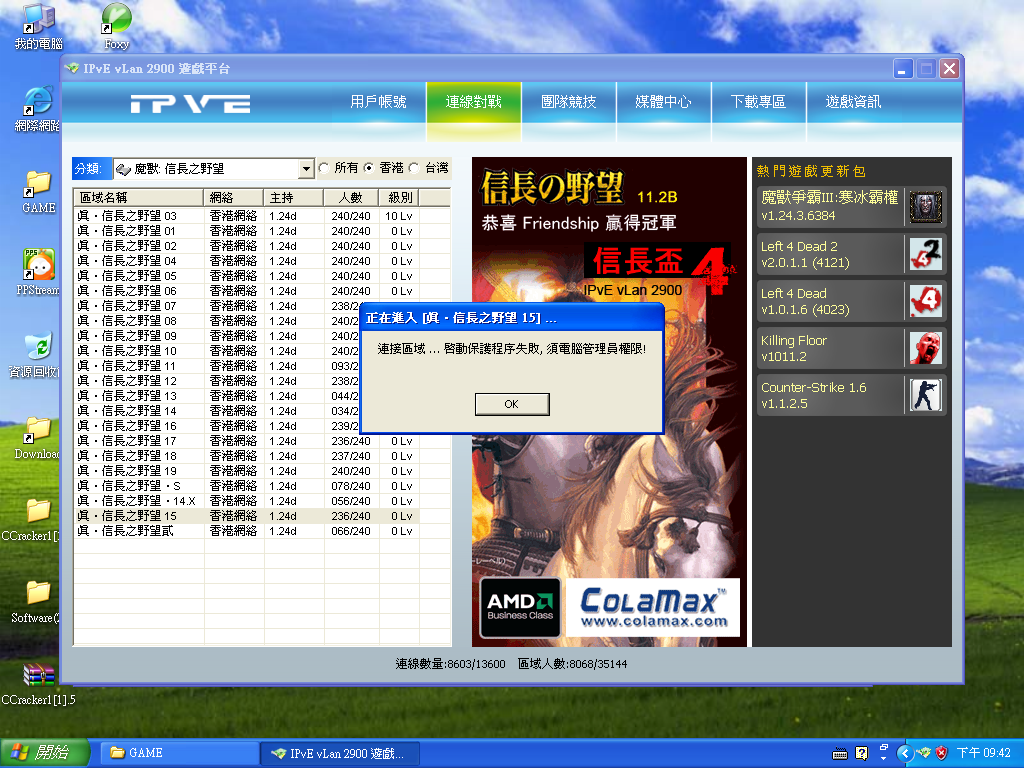Viewport: 1024px width, 768px height.
Task: Click the Counter-Strike 1.6 icon
Action: (926, 395)
